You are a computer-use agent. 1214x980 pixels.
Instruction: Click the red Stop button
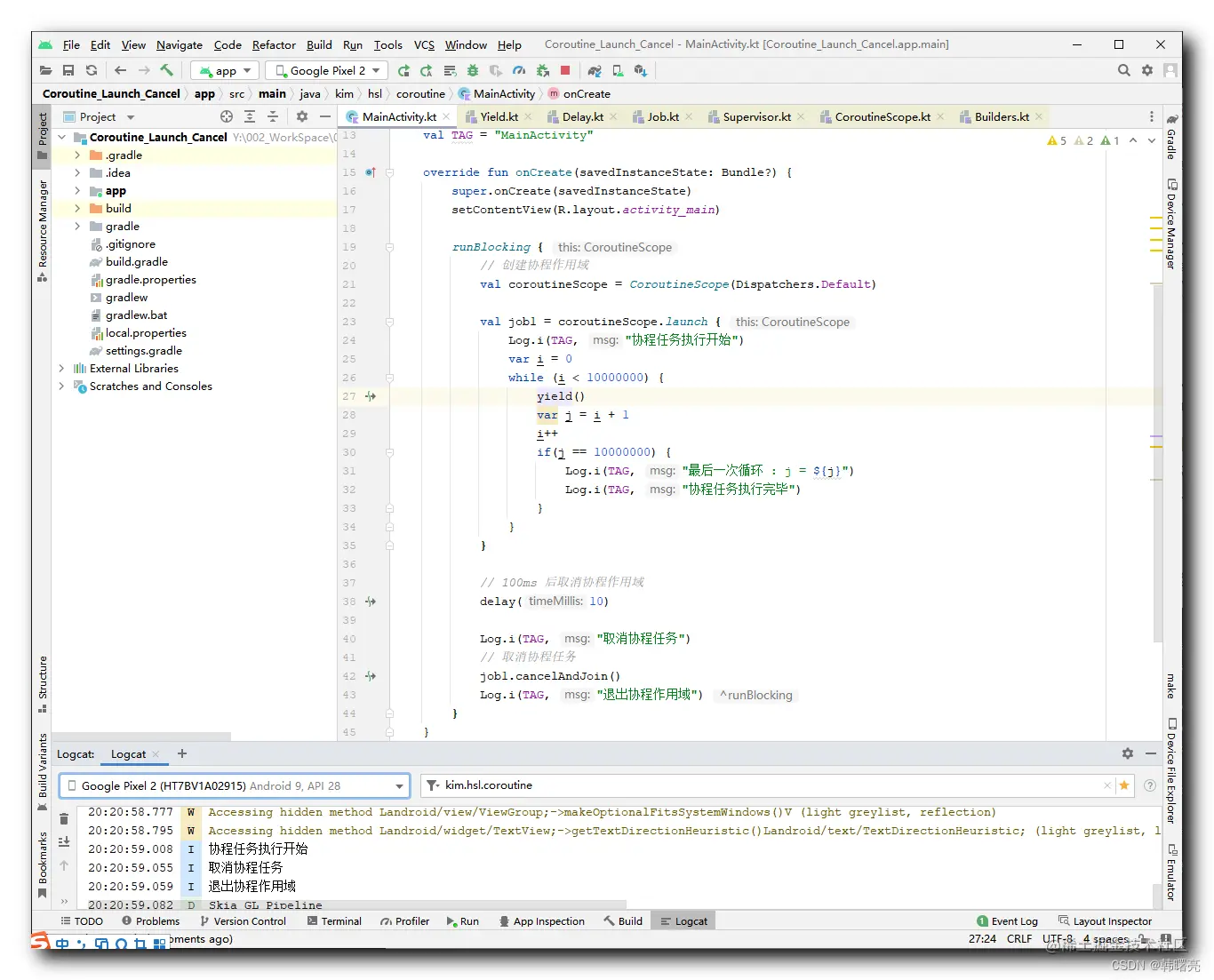[x=565, y=70]
